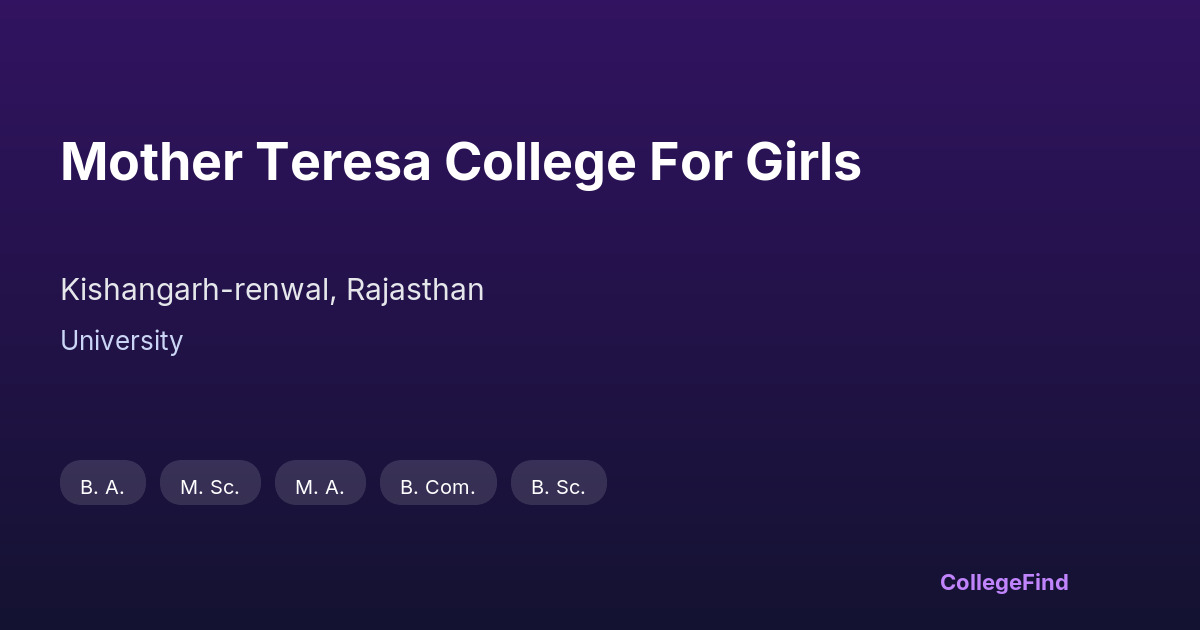Select the B. A. course tag
The image size is (1200, 630).
point(102,487)
